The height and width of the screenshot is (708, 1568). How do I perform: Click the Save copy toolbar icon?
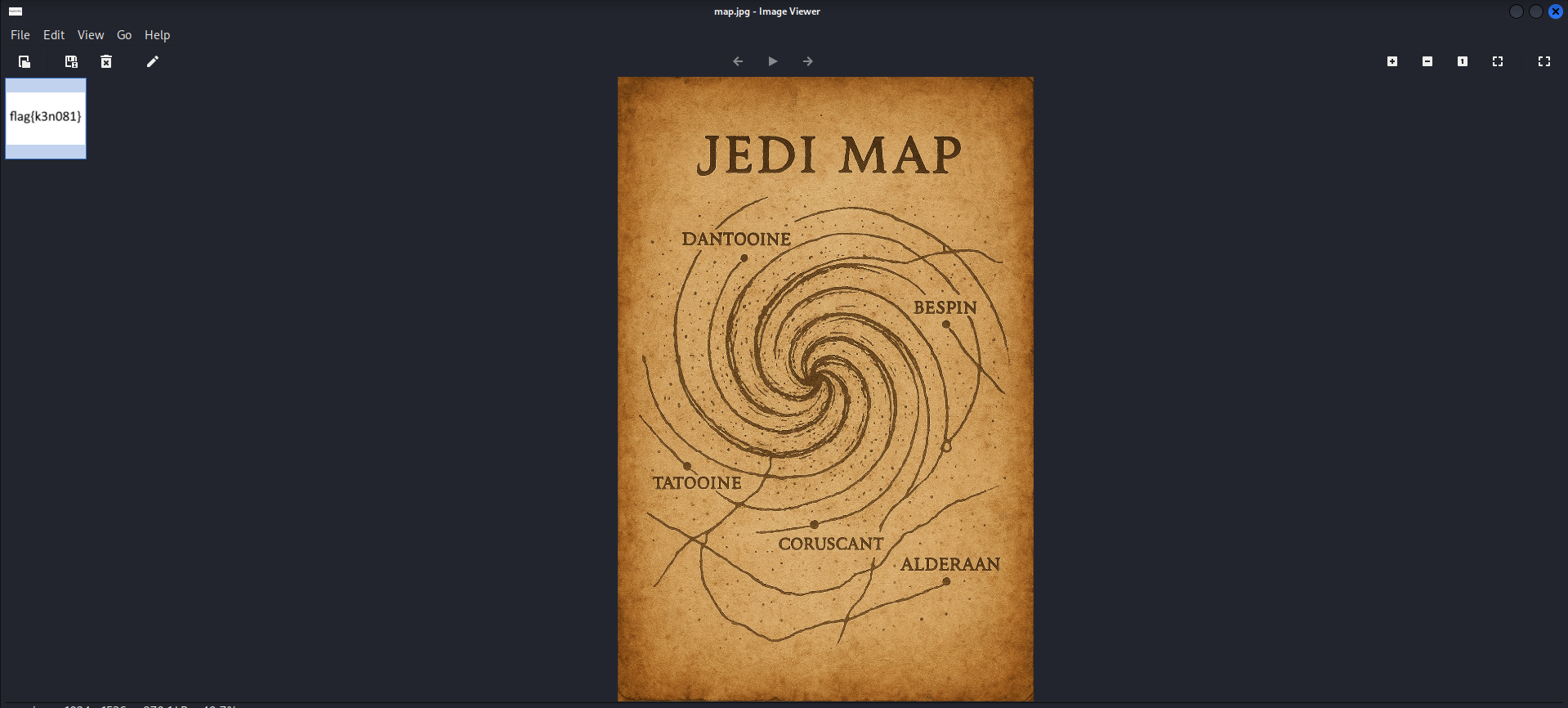pos(71,61)
